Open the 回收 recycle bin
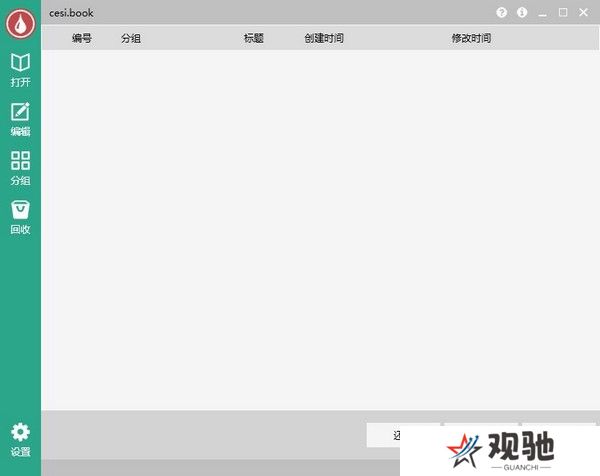 tap(20, 217)
